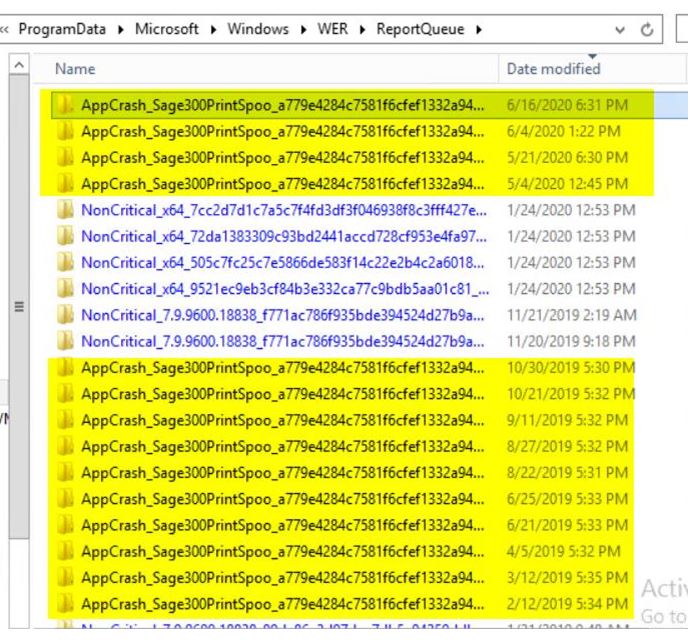Click folder icon beside NonCritical_x64_72da1383309c93bd
The height and width of the screenshot is (642, 691).
point(66,236)
